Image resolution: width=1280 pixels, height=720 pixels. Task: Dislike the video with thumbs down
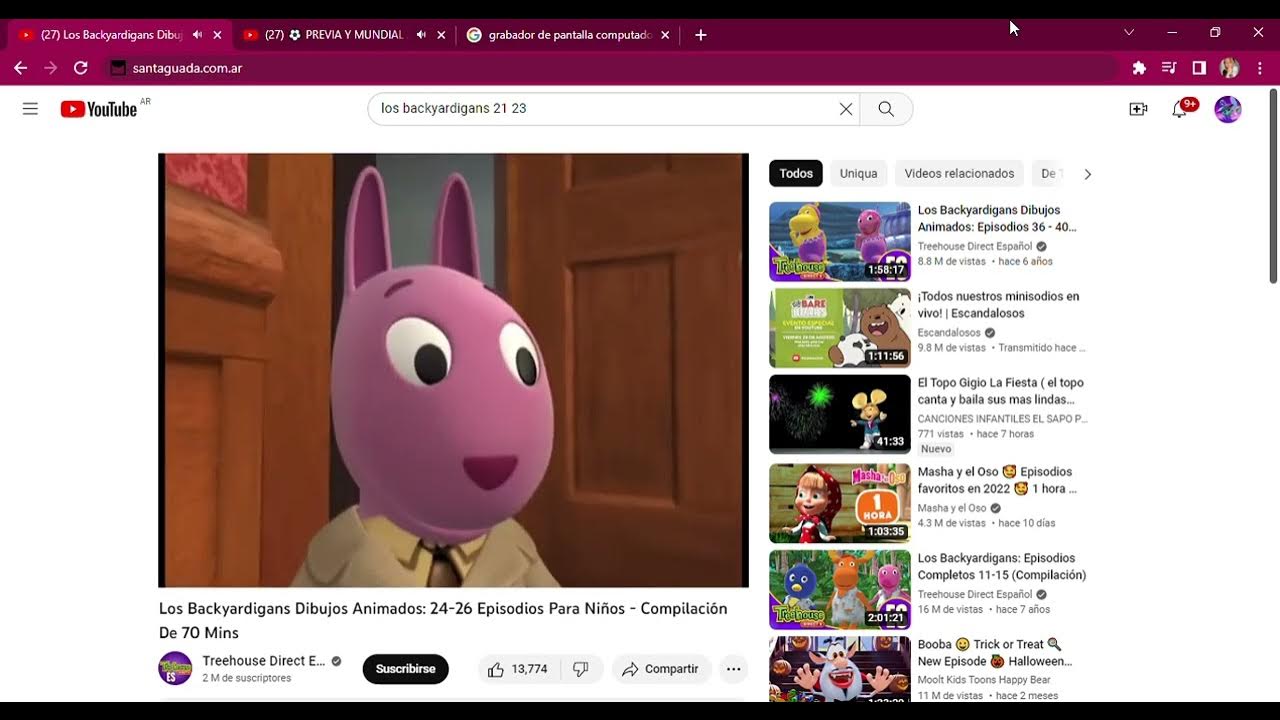click(581, 669)
